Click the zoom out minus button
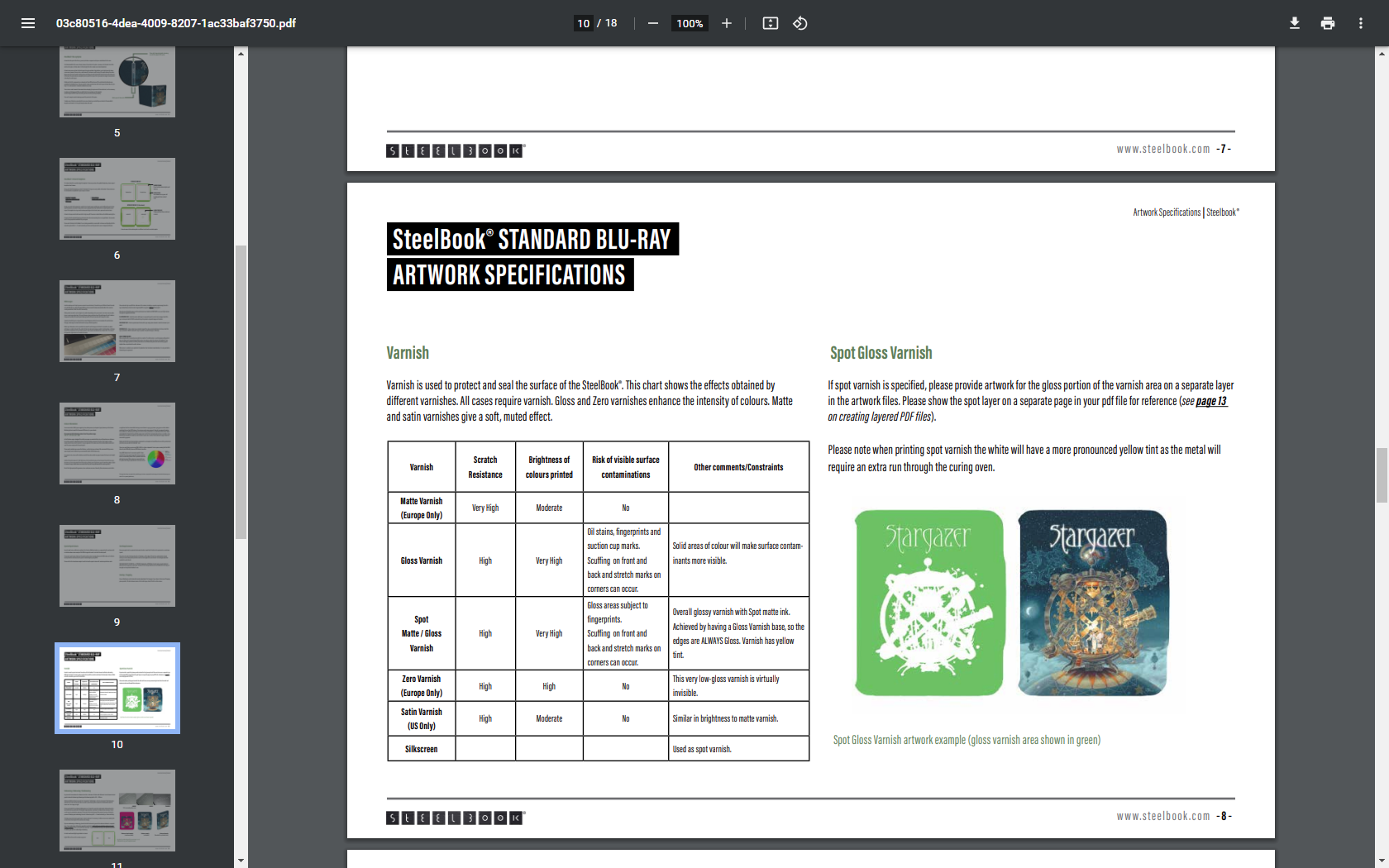The image size is (1389, 868). pos(653,23)
